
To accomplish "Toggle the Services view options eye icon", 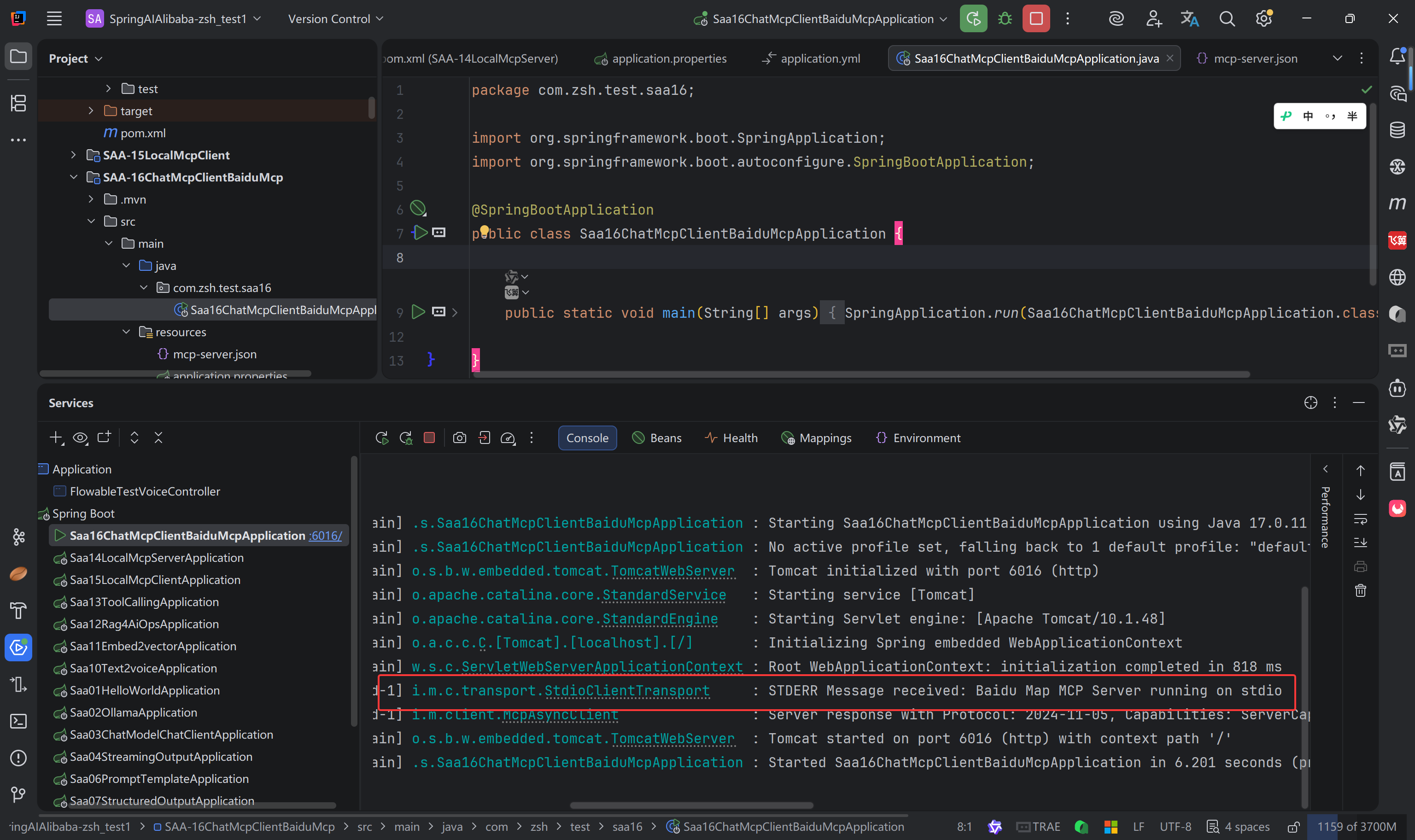I will [x=80, y=437].
